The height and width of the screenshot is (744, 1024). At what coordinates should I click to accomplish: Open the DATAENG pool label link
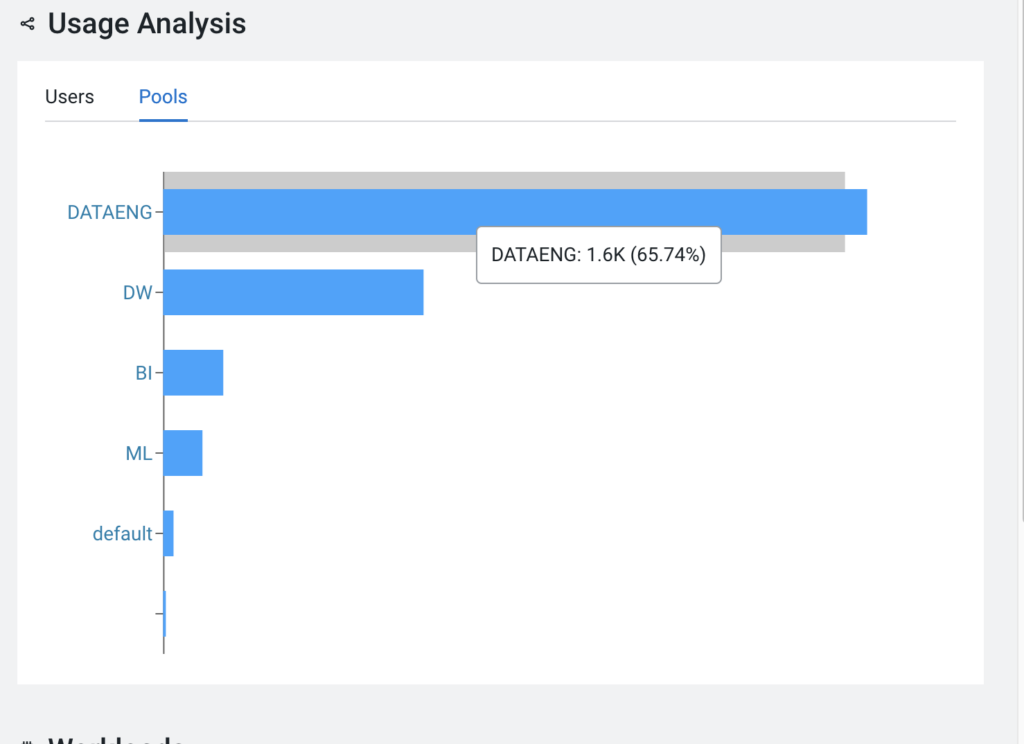(109, 212)
